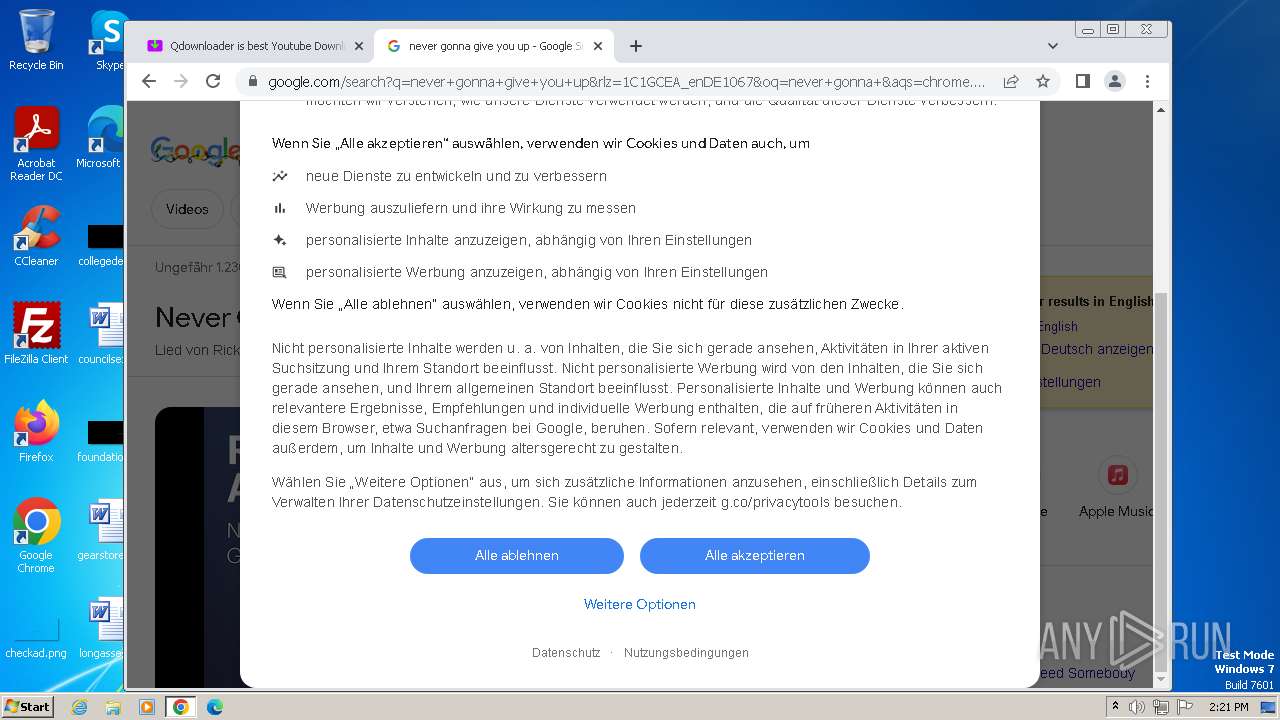
Task: Click the forward navigation arrow
Action: pyautogui.click(x=181, y=81)
